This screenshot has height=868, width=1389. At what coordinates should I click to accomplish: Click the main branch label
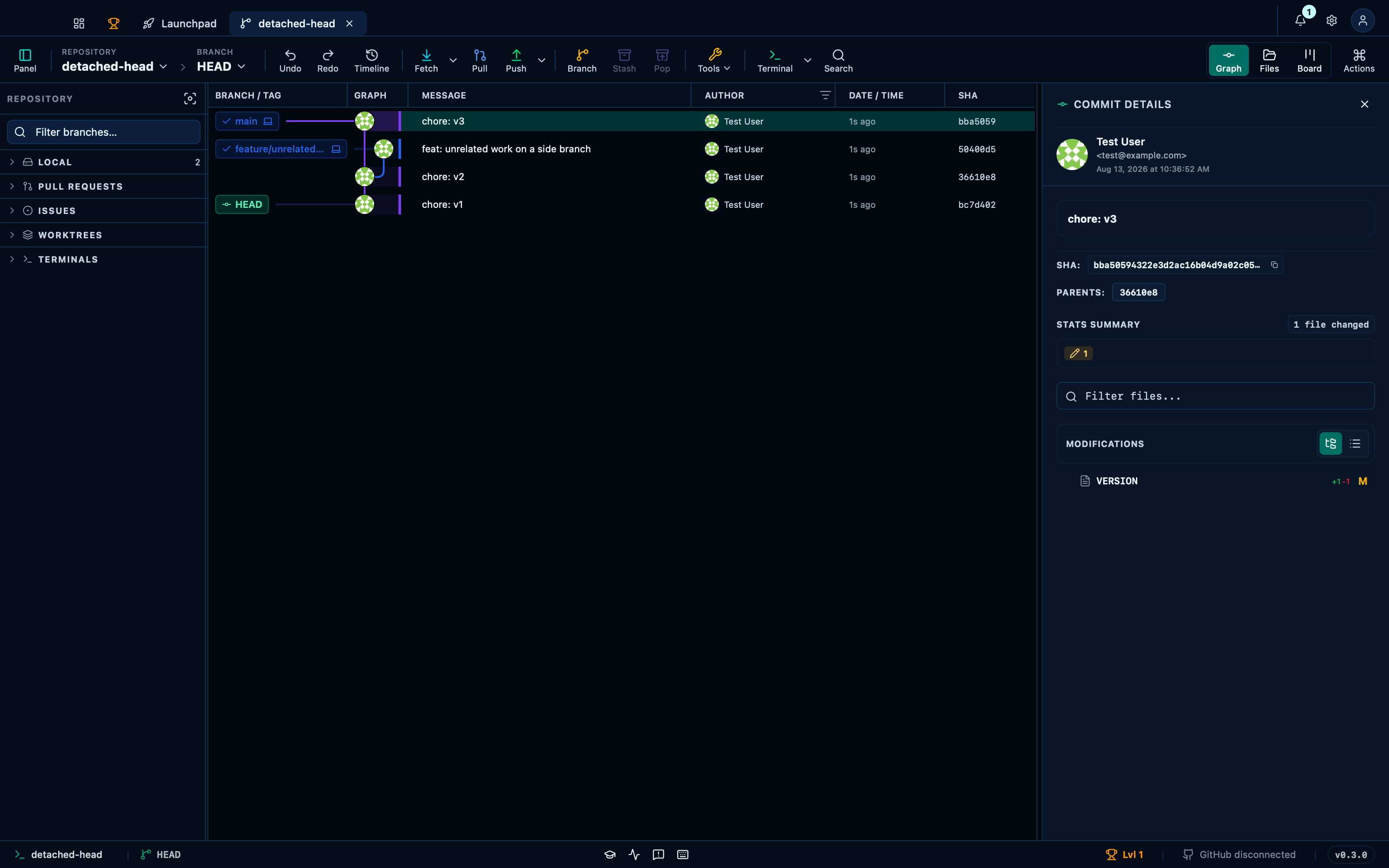247,121
